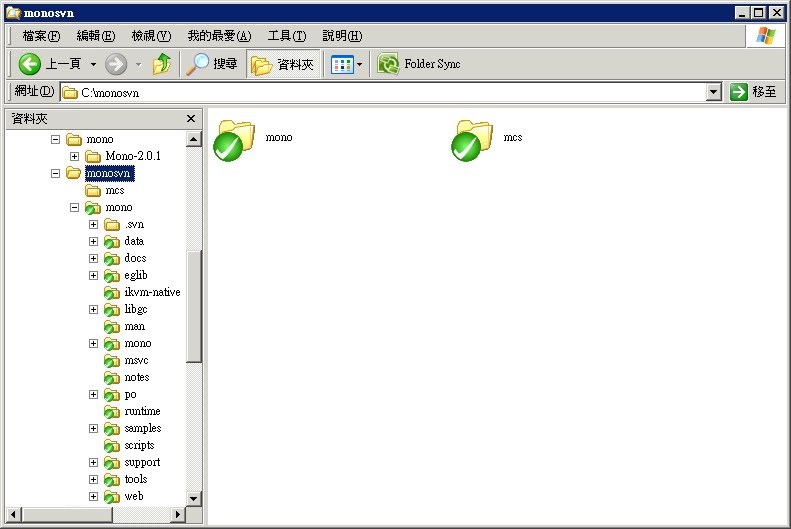The image size is (791, 529).
Task: Click the C:\monosvn address field
Action: [384, 93]
